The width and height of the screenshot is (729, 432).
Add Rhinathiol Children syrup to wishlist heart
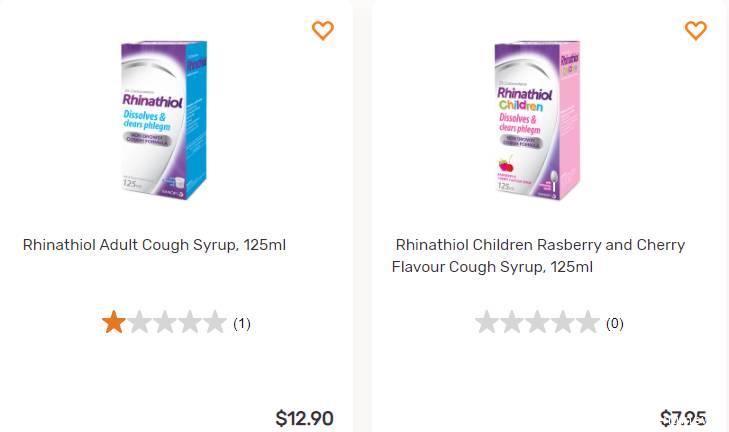(x=695, y=31)
